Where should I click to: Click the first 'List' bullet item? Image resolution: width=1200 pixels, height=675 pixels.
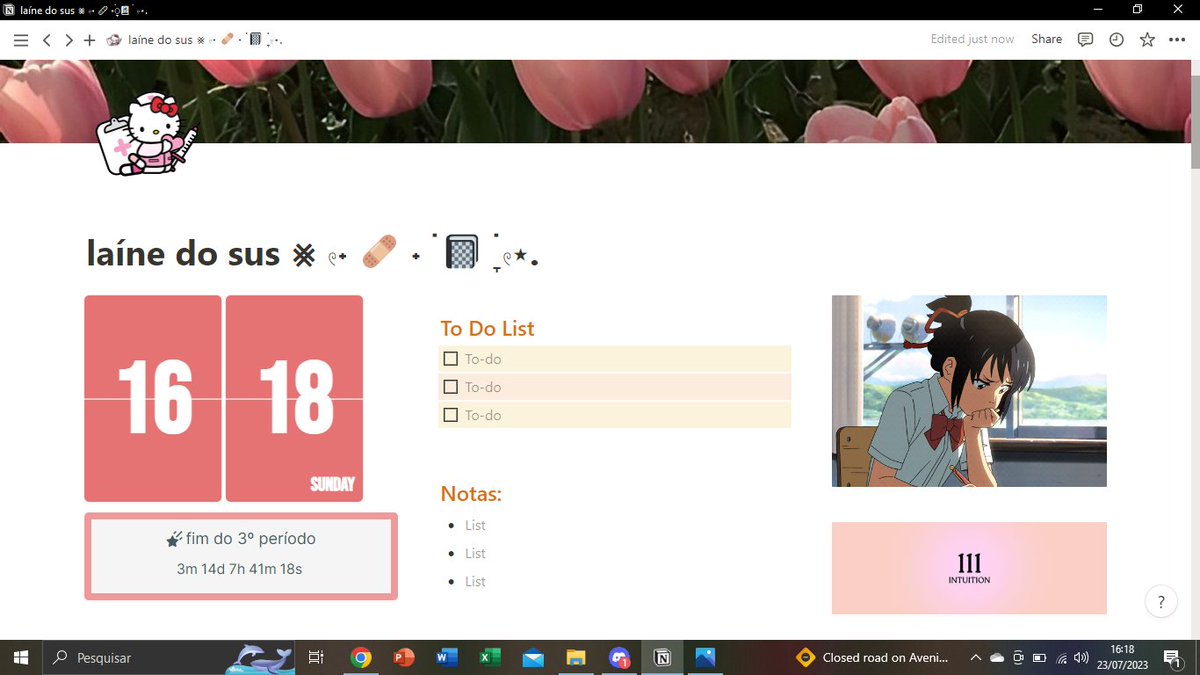[475, 525]
